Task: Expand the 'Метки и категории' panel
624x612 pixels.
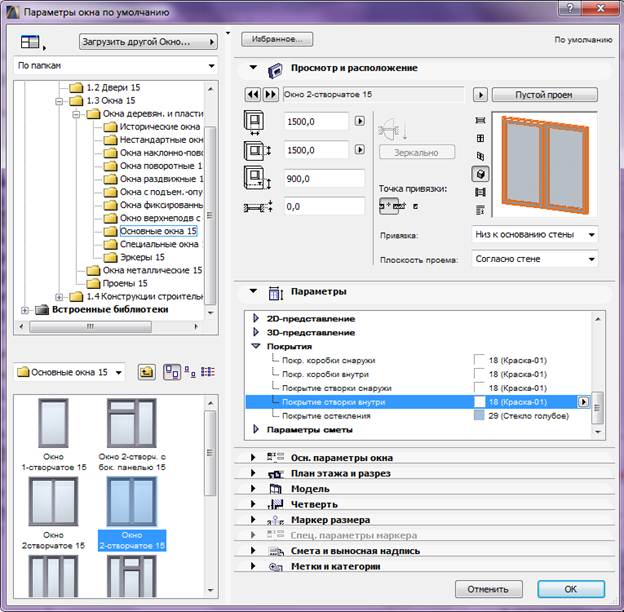Action: [x=253, y=566]
